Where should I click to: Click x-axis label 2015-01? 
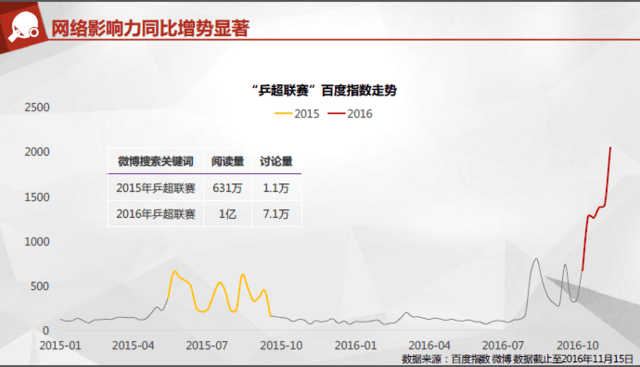click(60, 345)
